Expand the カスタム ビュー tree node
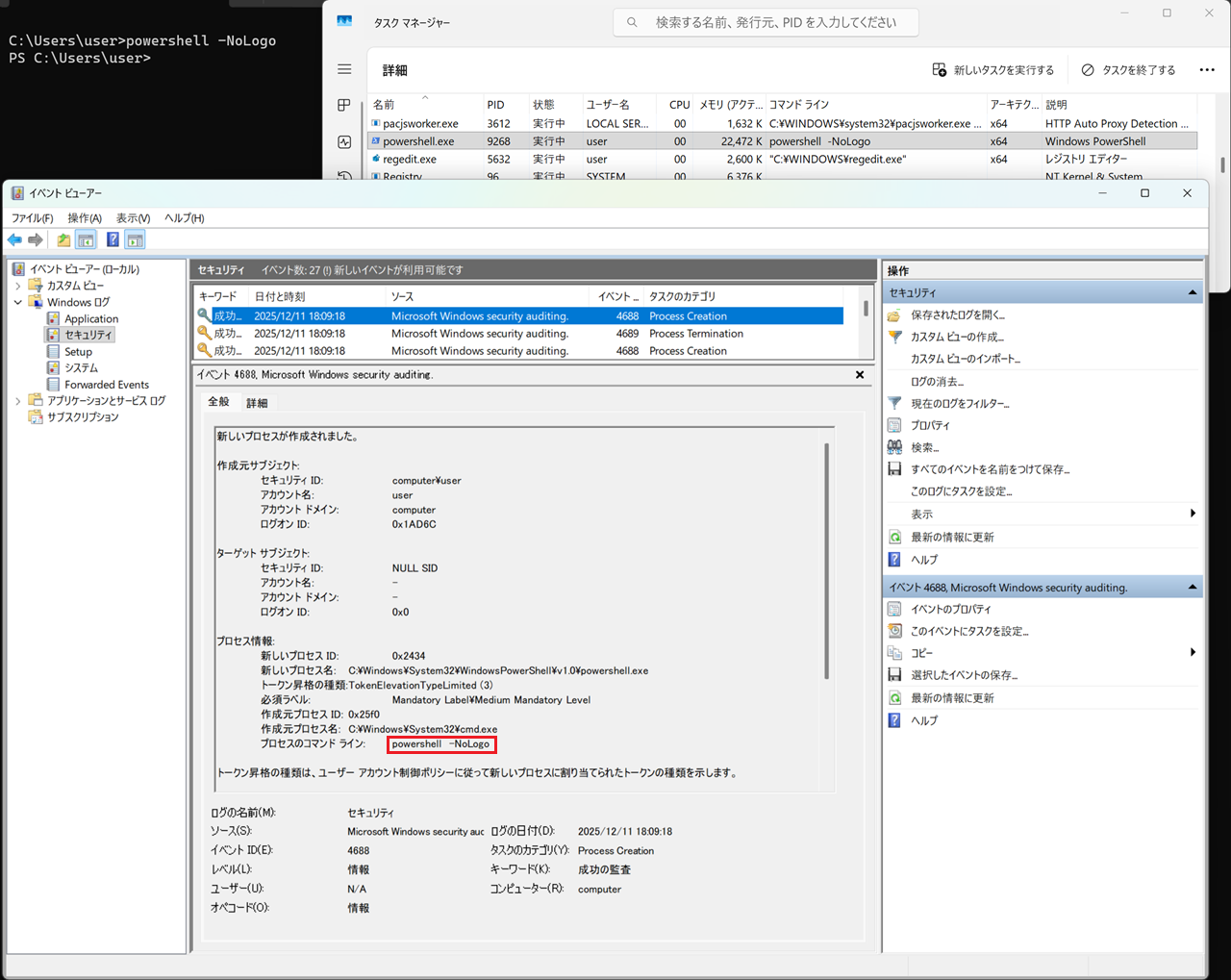 [x=18, y=286]
